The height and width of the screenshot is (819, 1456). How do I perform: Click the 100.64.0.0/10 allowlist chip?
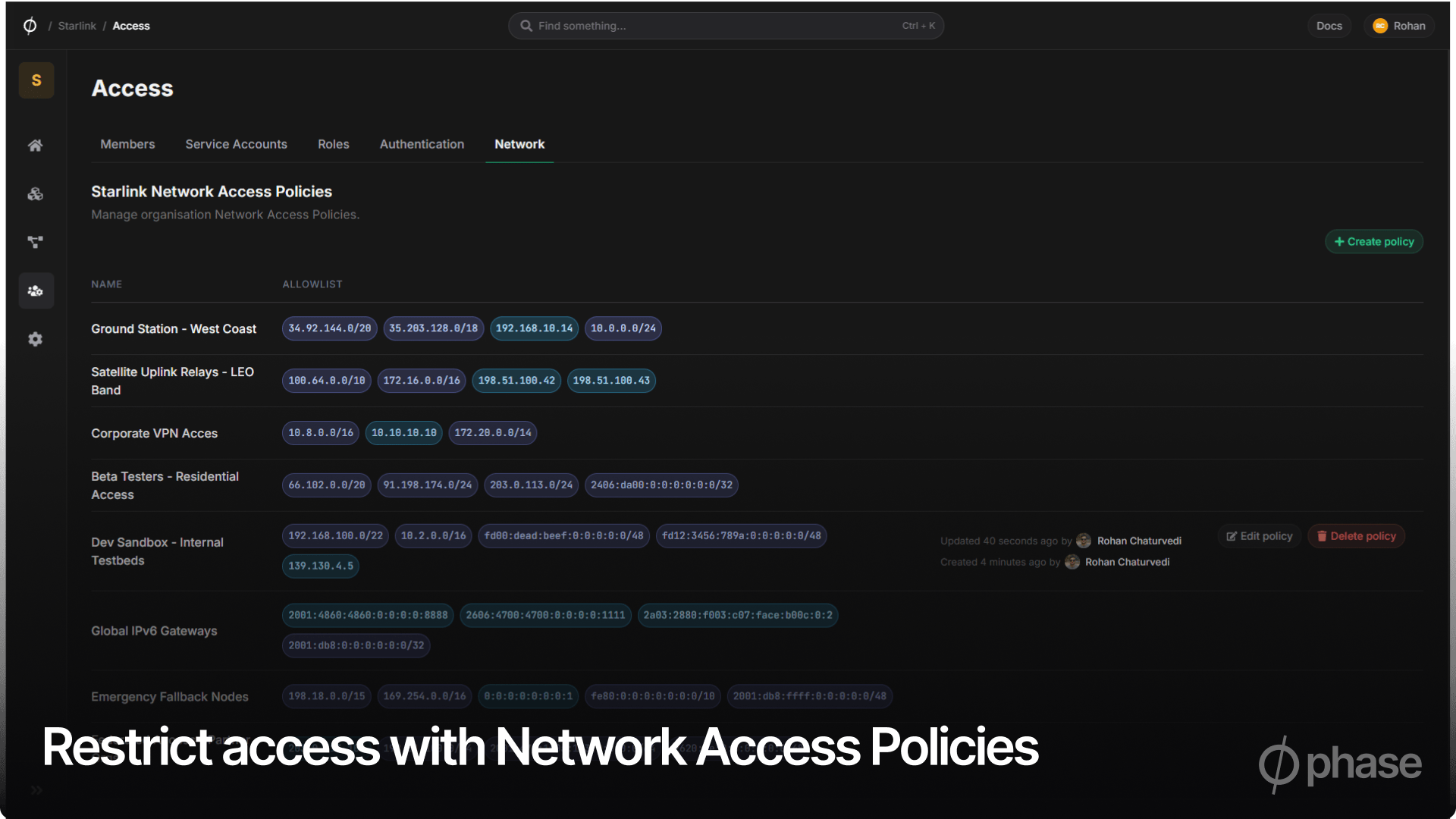pos(327,381)
